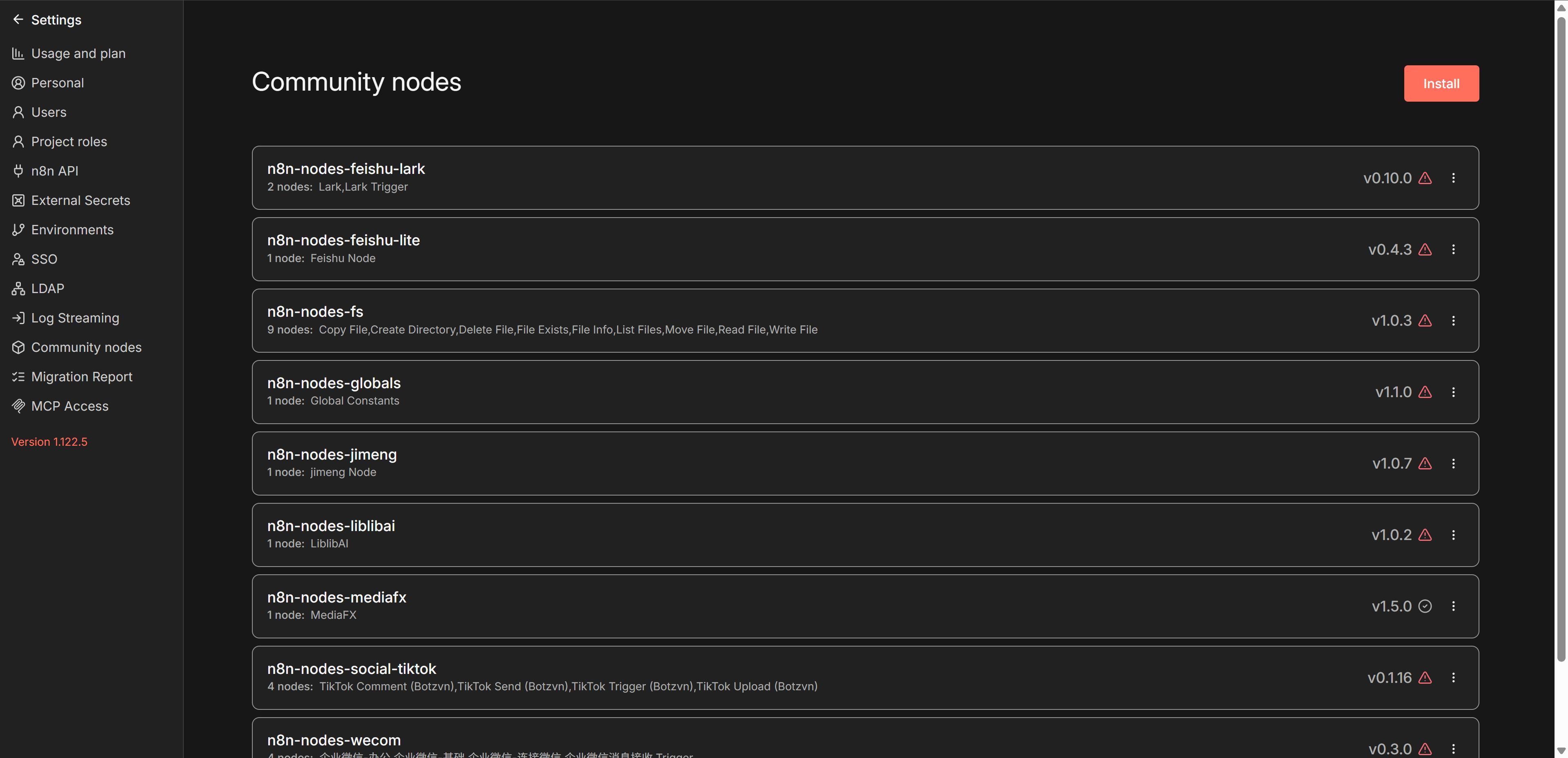The width and height of the screenshot is (1568, 758).
Task: Click the warning icon beside v1.0.7
Action: tap(1425, 464)
